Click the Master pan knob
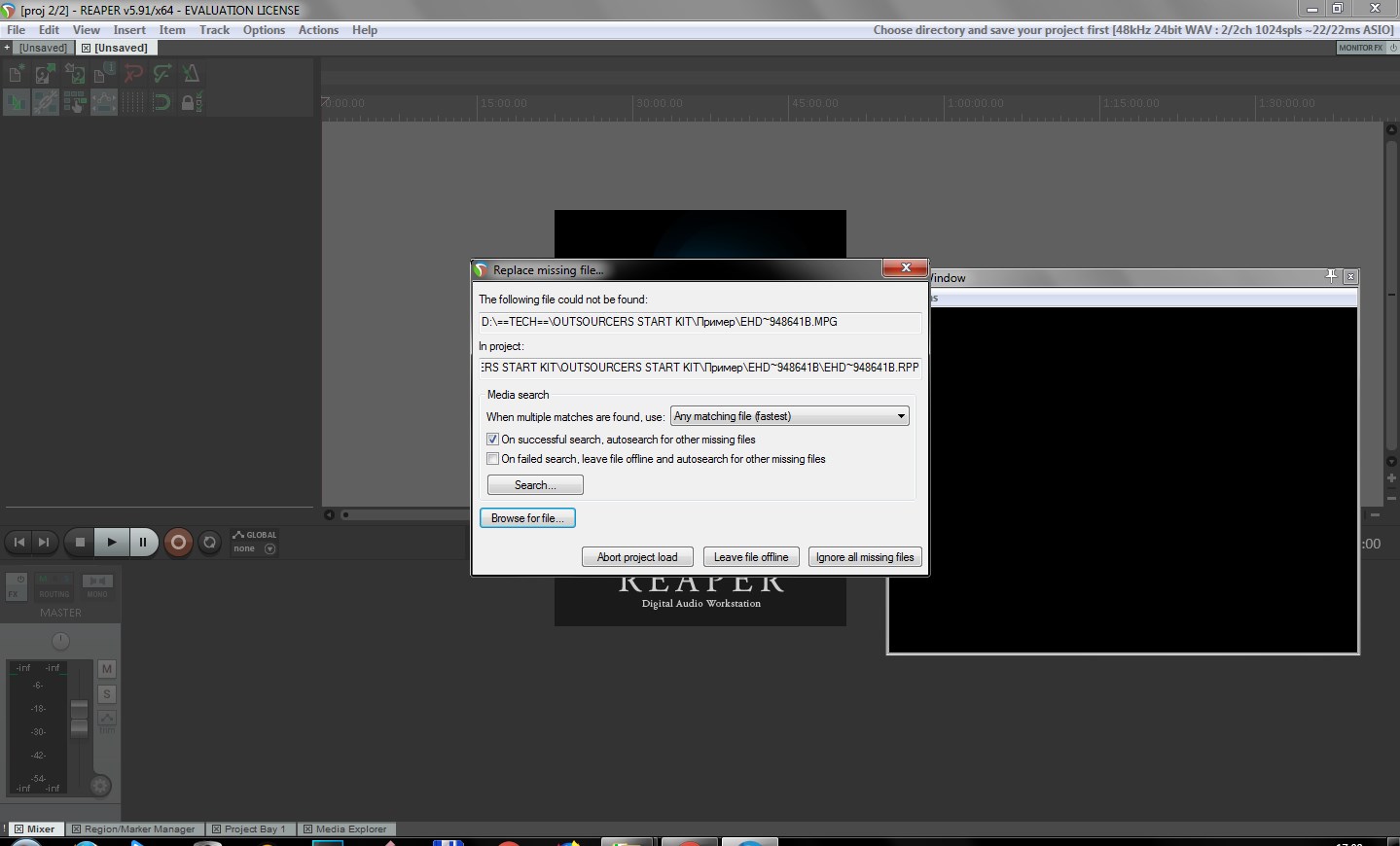The image size is (1400, 846). click(60, 641)
